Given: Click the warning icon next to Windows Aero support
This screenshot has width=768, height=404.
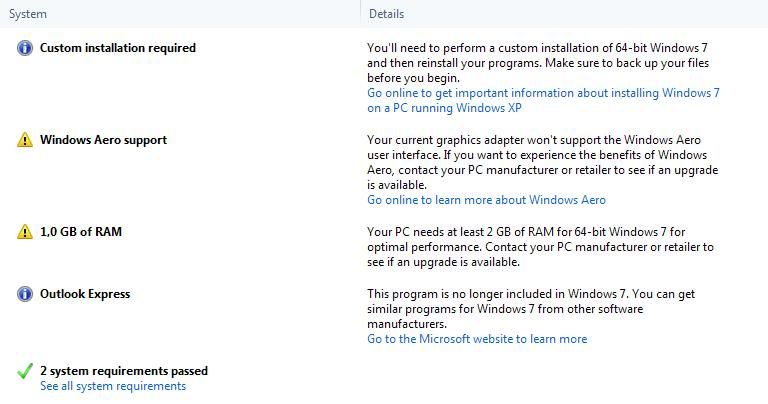Looking at the screenshot, I should click(x=25, y=140).
